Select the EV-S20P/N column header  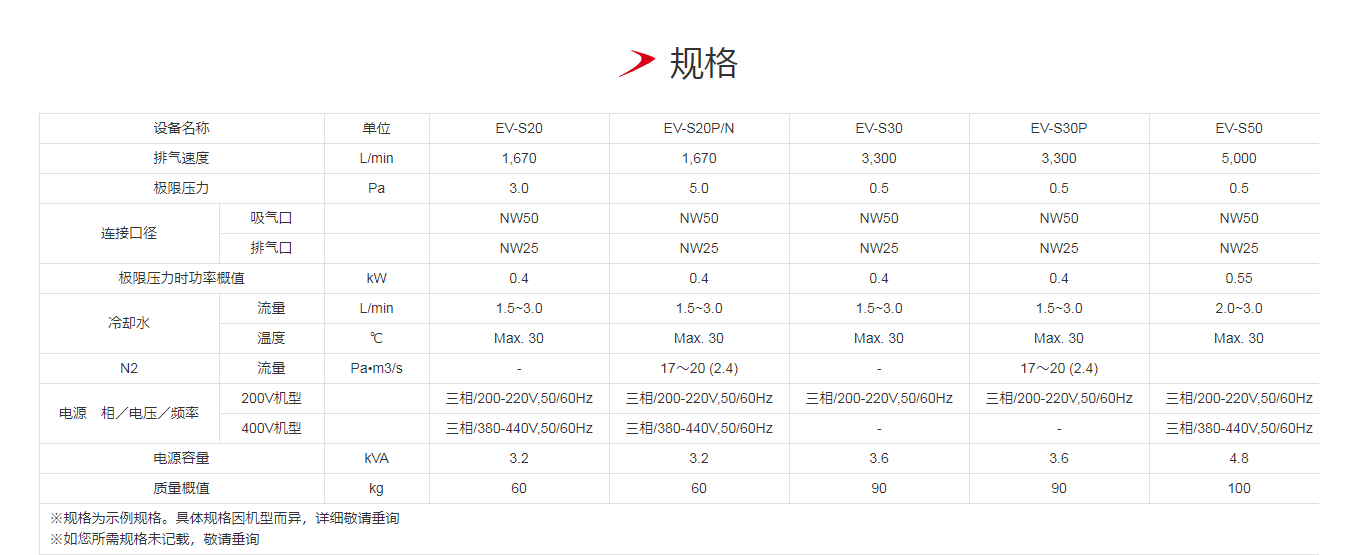pyautogui.click(x=698, y=128)
